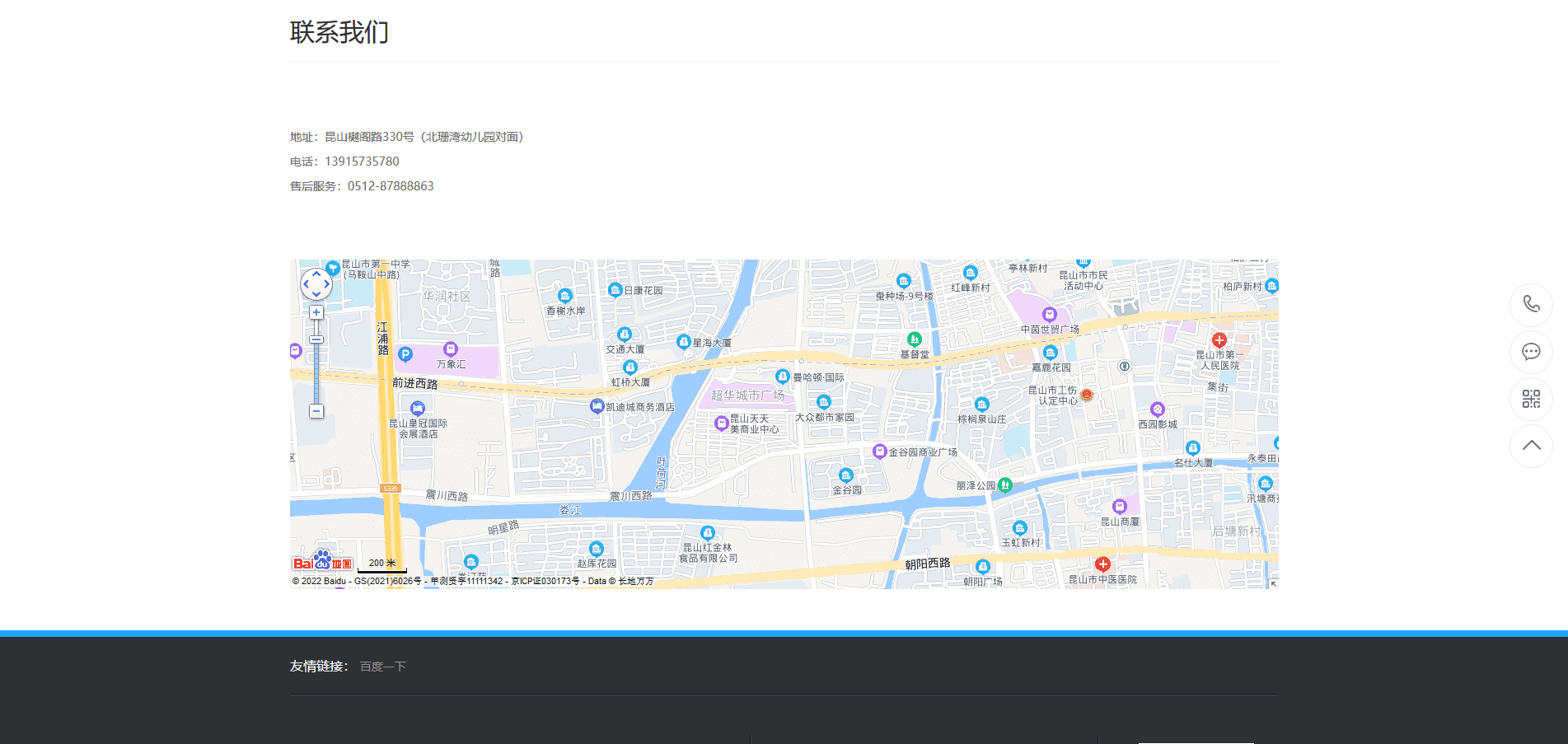The image size is (1568, 744).
Task: Click the 丽泽公园 green park marker
Action: [1005, 485]
